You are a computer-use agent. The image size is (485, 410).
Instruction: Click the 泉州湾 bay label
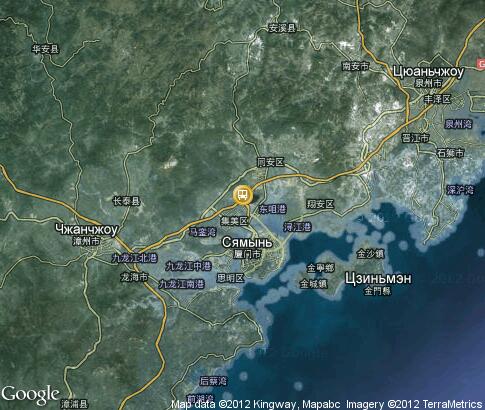coord(458,124)
